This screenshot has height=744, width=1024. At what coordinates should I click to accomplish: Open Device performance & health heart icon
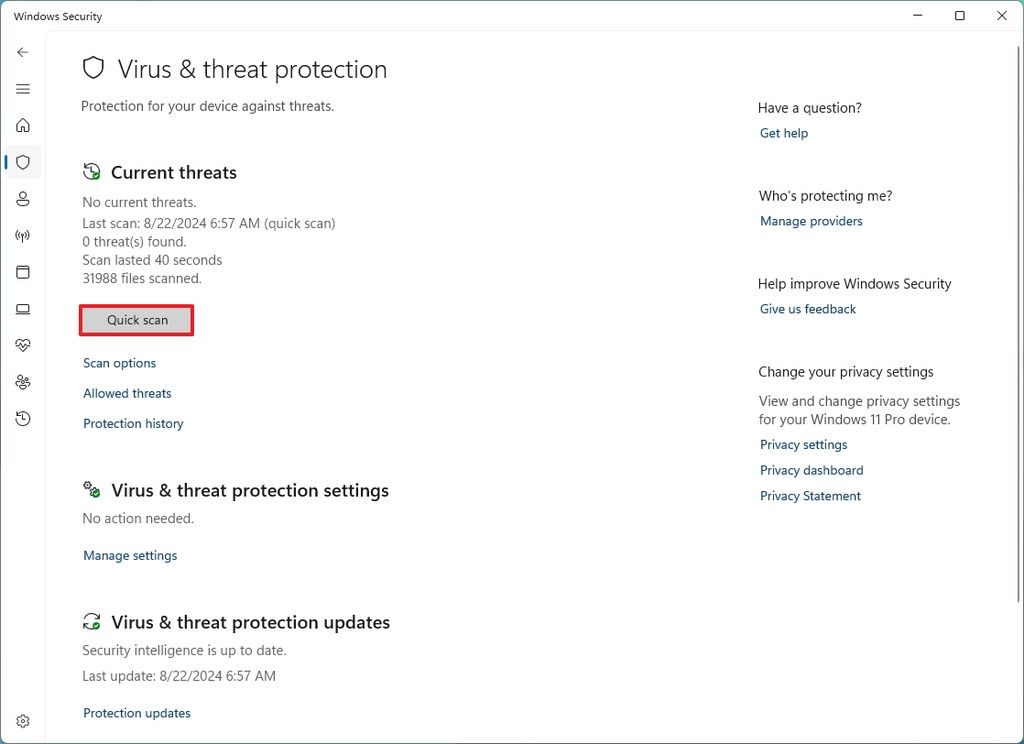pyautogui.click(x=22, y=345)
